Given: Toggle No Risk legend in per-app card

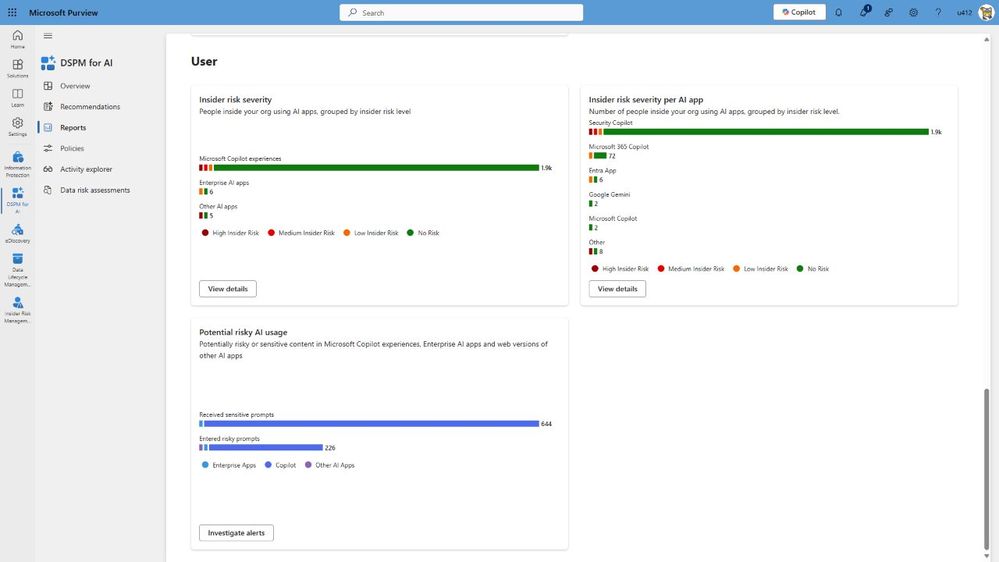Looking at the screenshot, I should [x=812, y=269].
